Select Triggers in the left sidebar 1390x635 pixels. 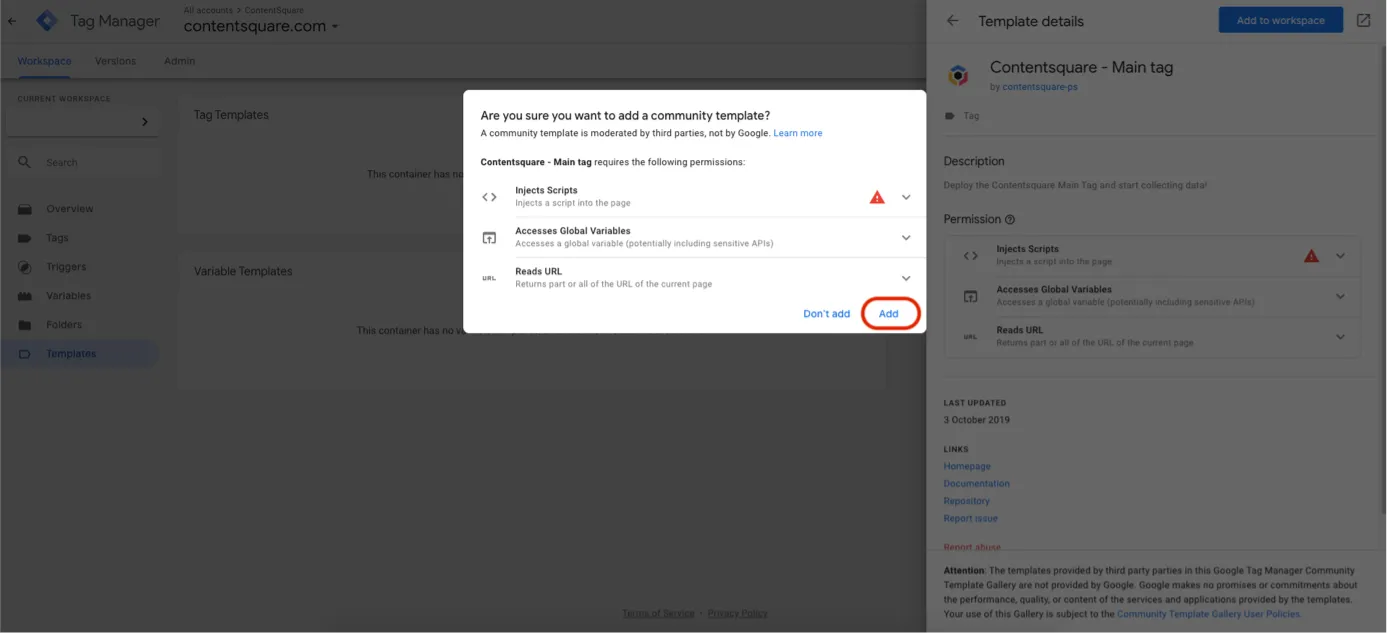pos(66,267)
